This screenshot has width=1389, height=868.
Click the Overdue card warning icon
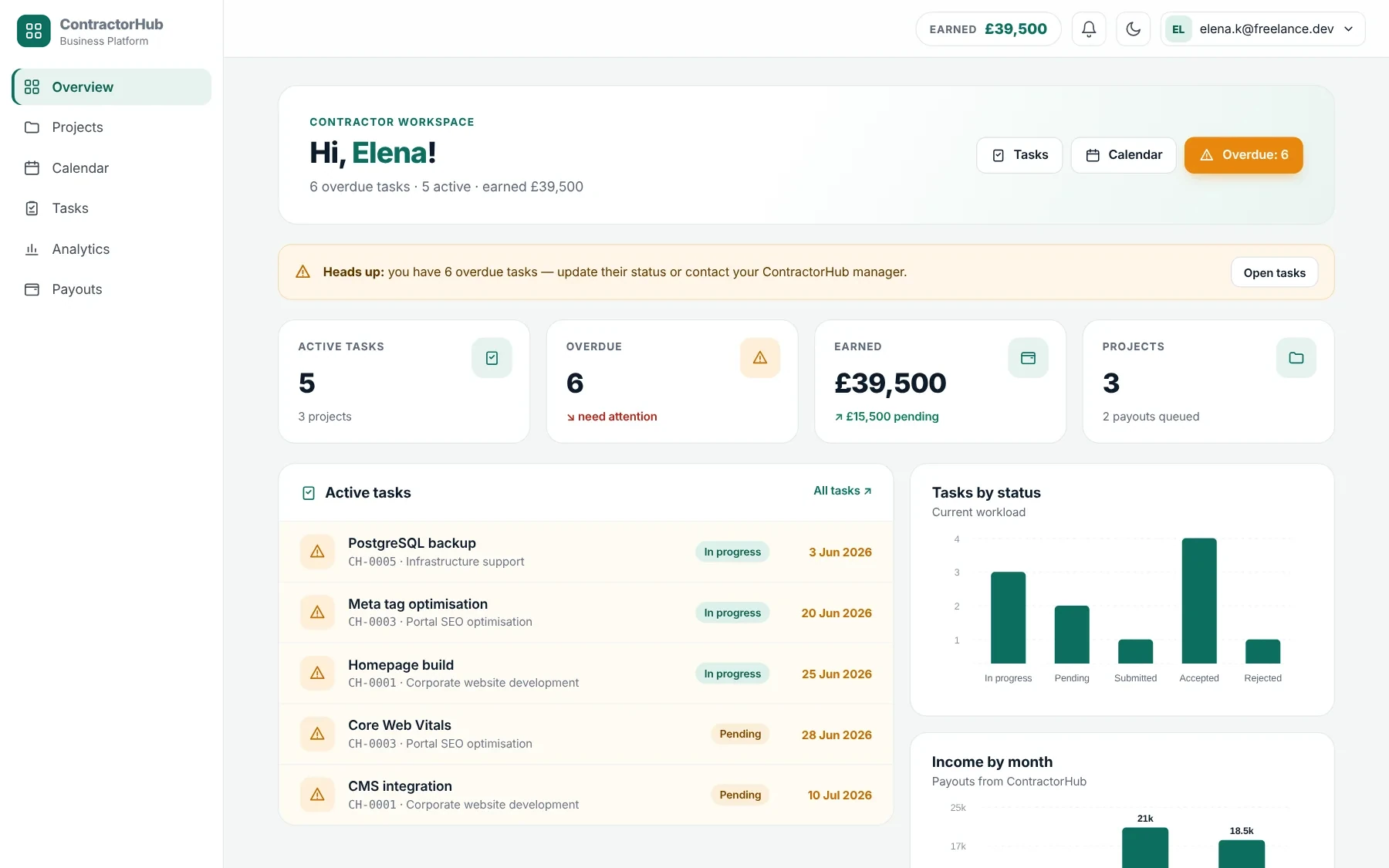point(760,358)
